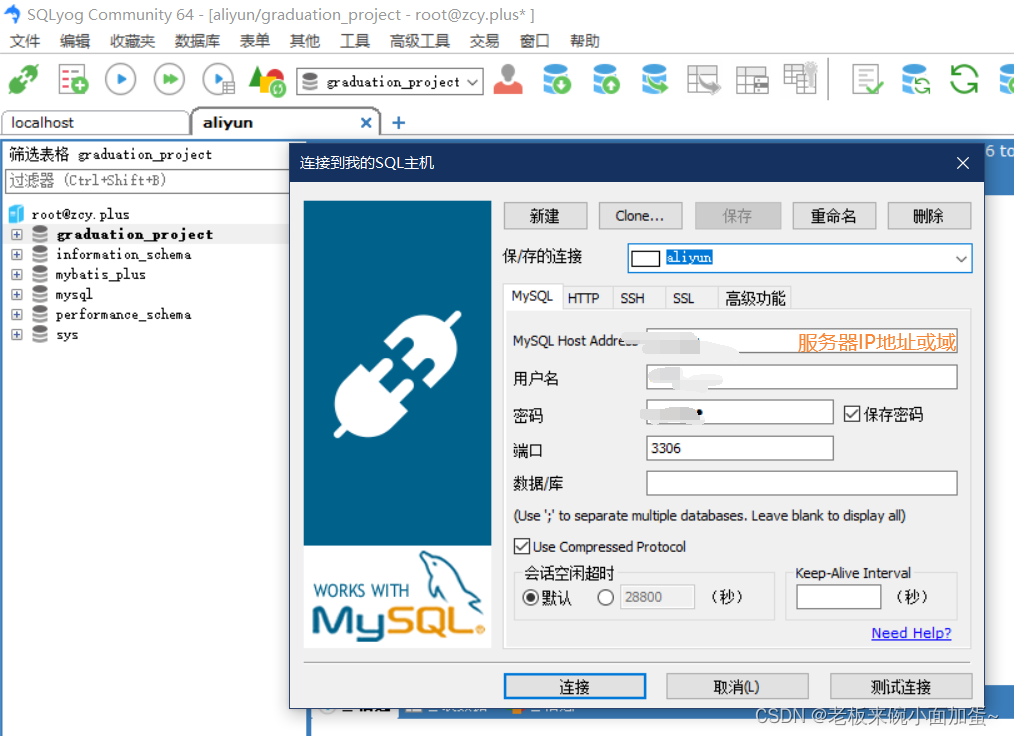
Task: Select the 默认 session timeout radio button
Action: [x=530, y=597]
